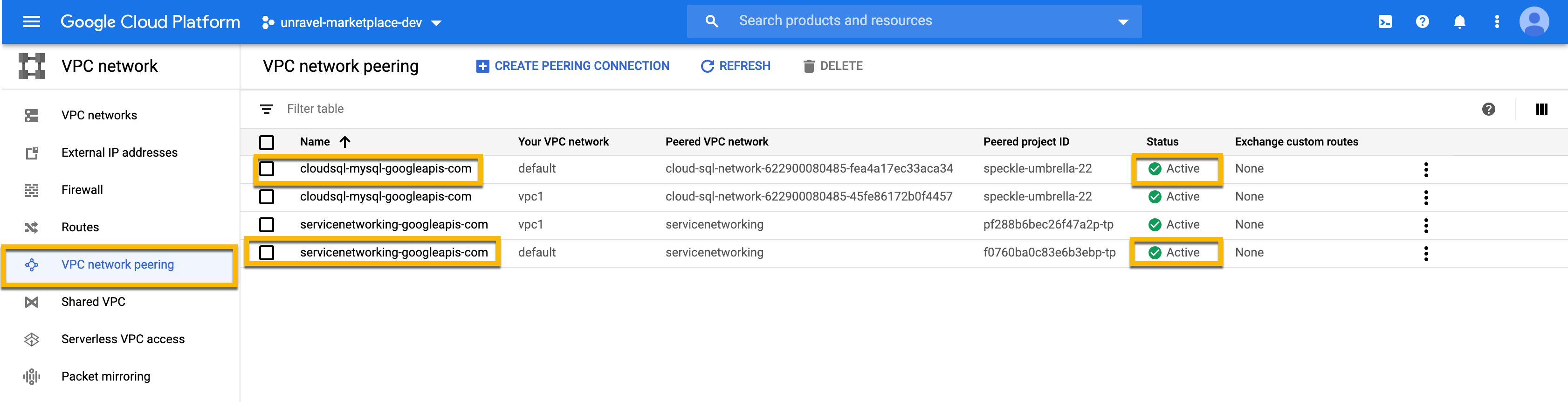Image resolution: width=1568 pixels, height=402 pixels.
Task: Open the top bar more options menu
Action: tap(1497, 22)
